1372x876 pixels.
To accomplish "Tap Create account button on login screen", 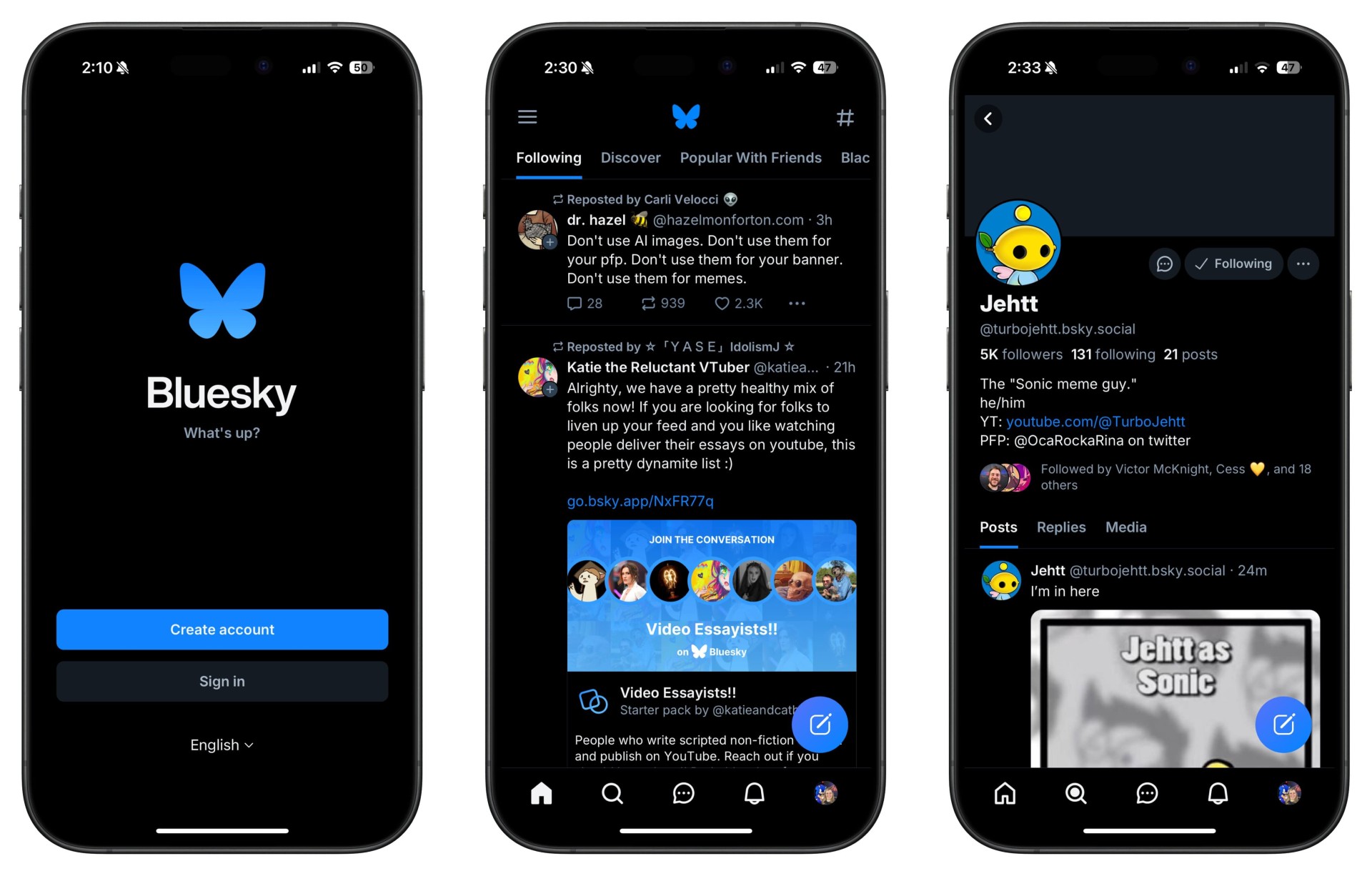I will point(221,629).
